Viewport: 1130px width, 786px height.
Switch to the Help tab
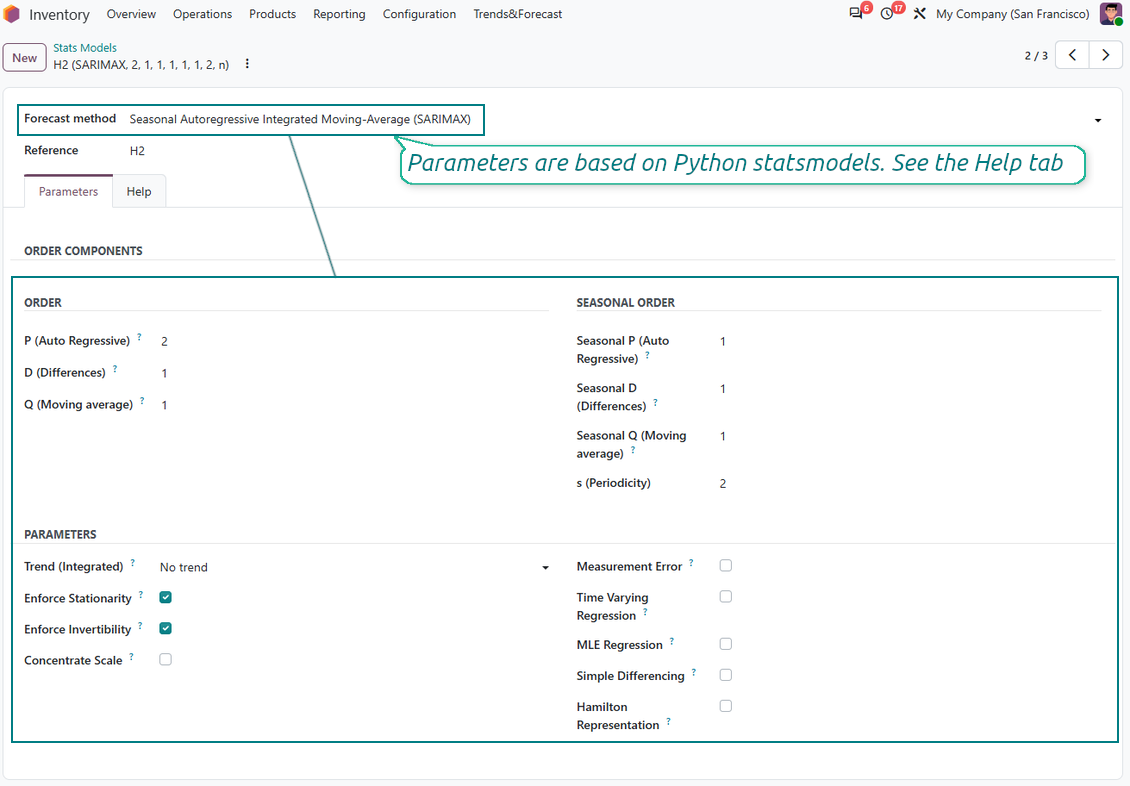click(139, 192)
